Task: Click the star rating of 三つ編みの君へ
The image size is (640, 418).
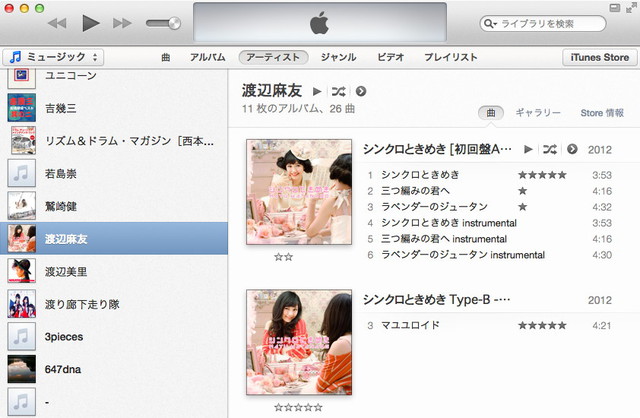Action: click(x=522, y=191)
